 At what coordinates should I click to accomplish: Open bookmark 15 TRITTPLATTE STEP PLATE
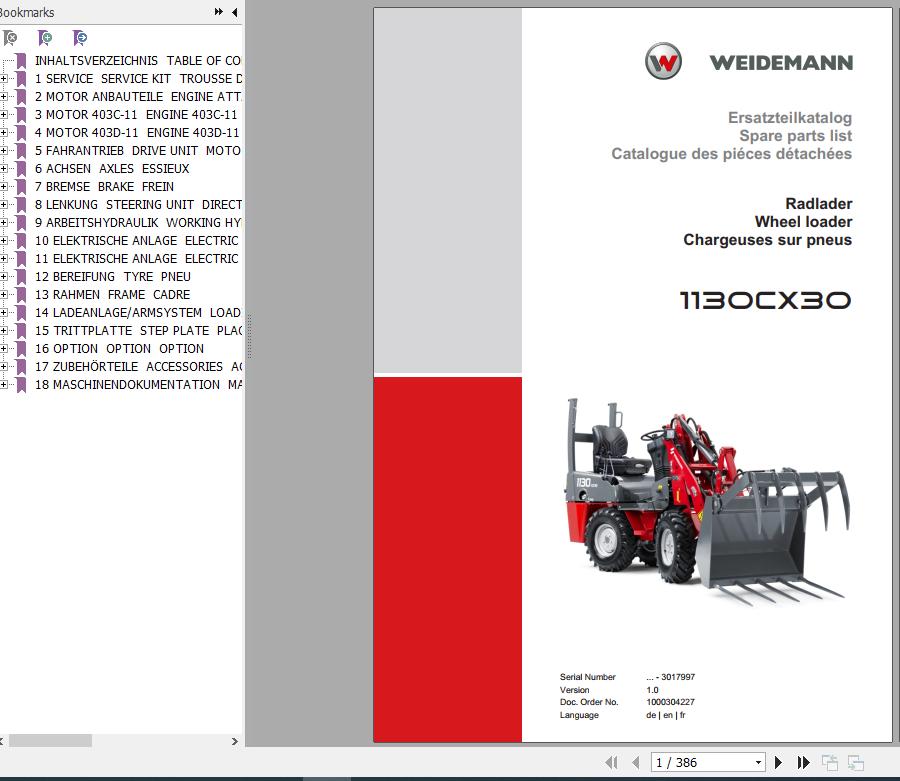click(x=138, y=331)
